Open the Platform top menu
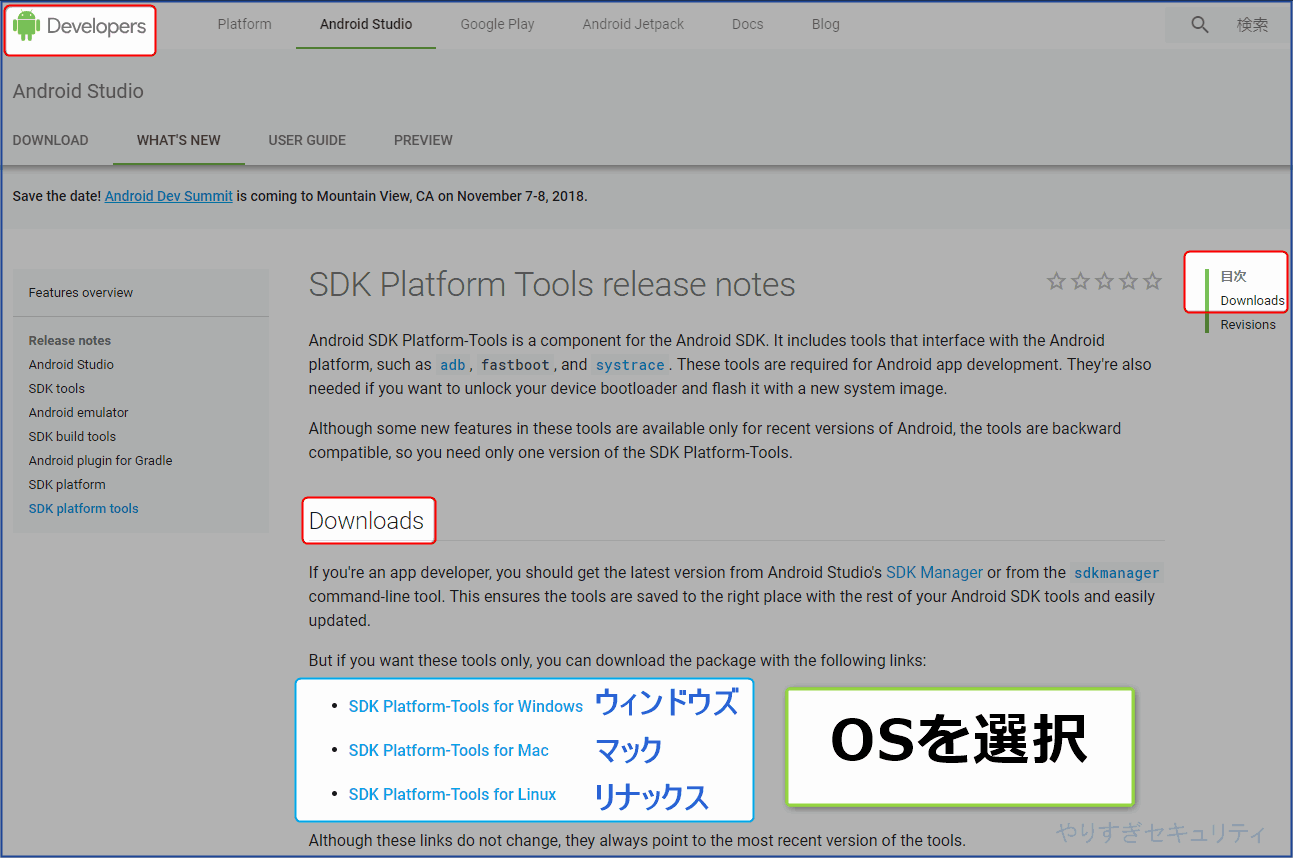This screenshot has width=1293, height=858. click(244, 24)
